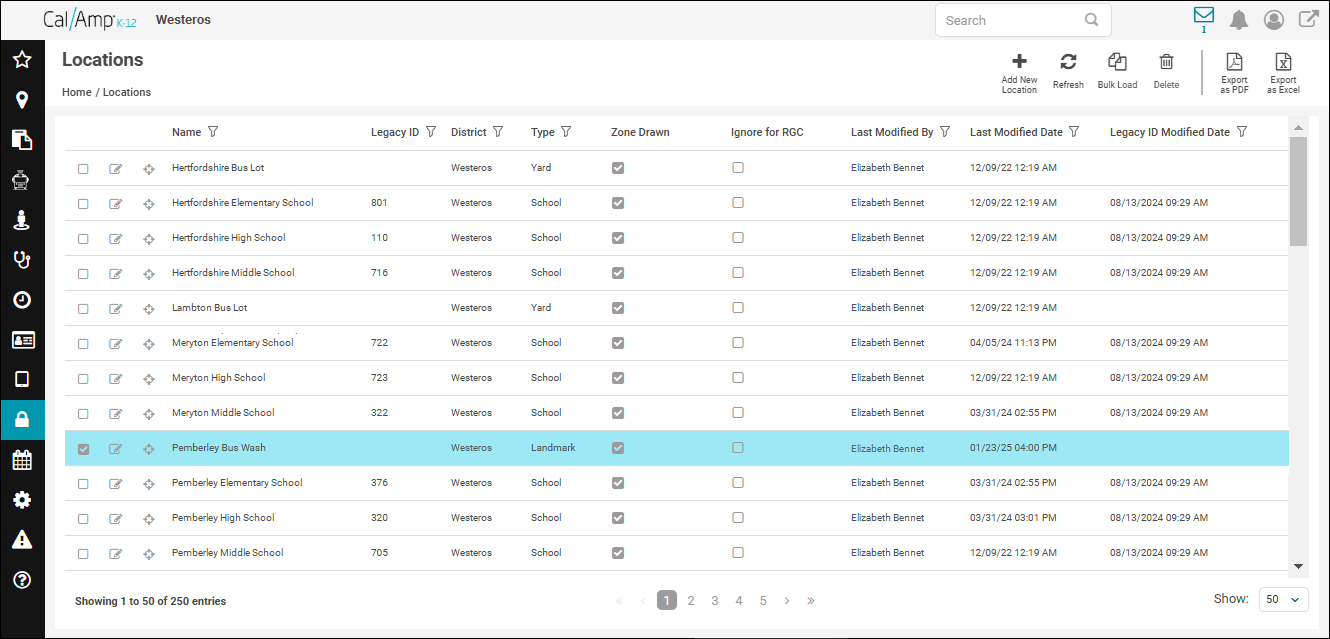Open the Name column filter
This screenshot has width=1330, height=639.
tap(212, 132)
